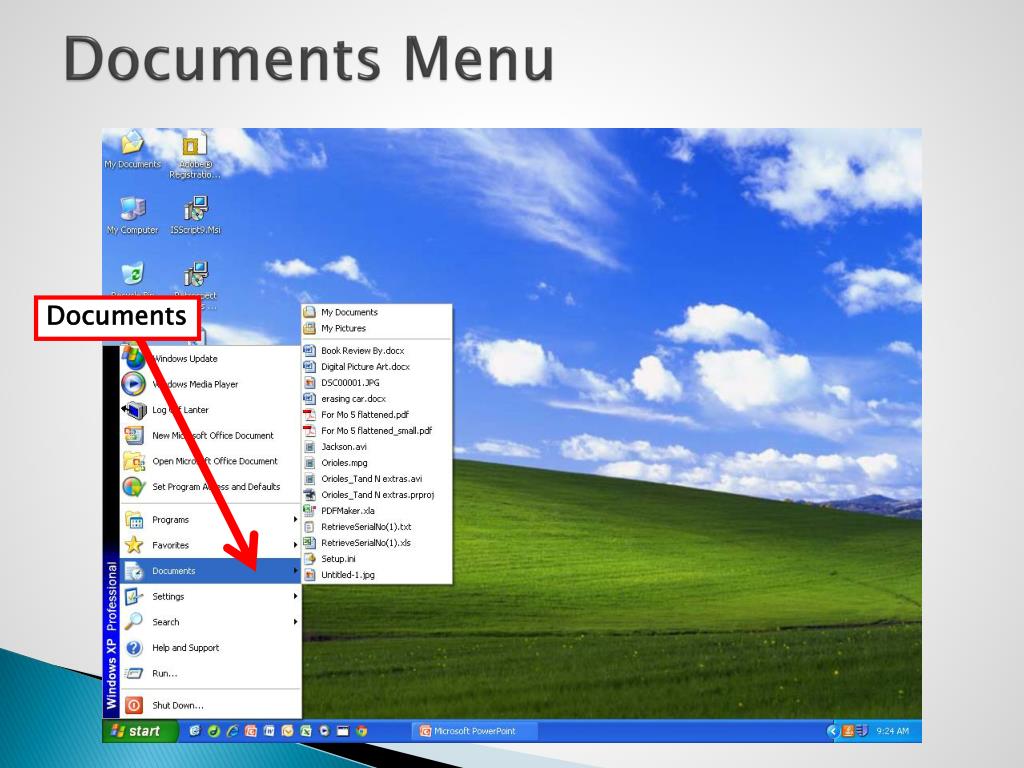The image size is (1024, 768).
Task: Launch PowerPoint from the Quick Launch bar
Action: click(250, 731)
